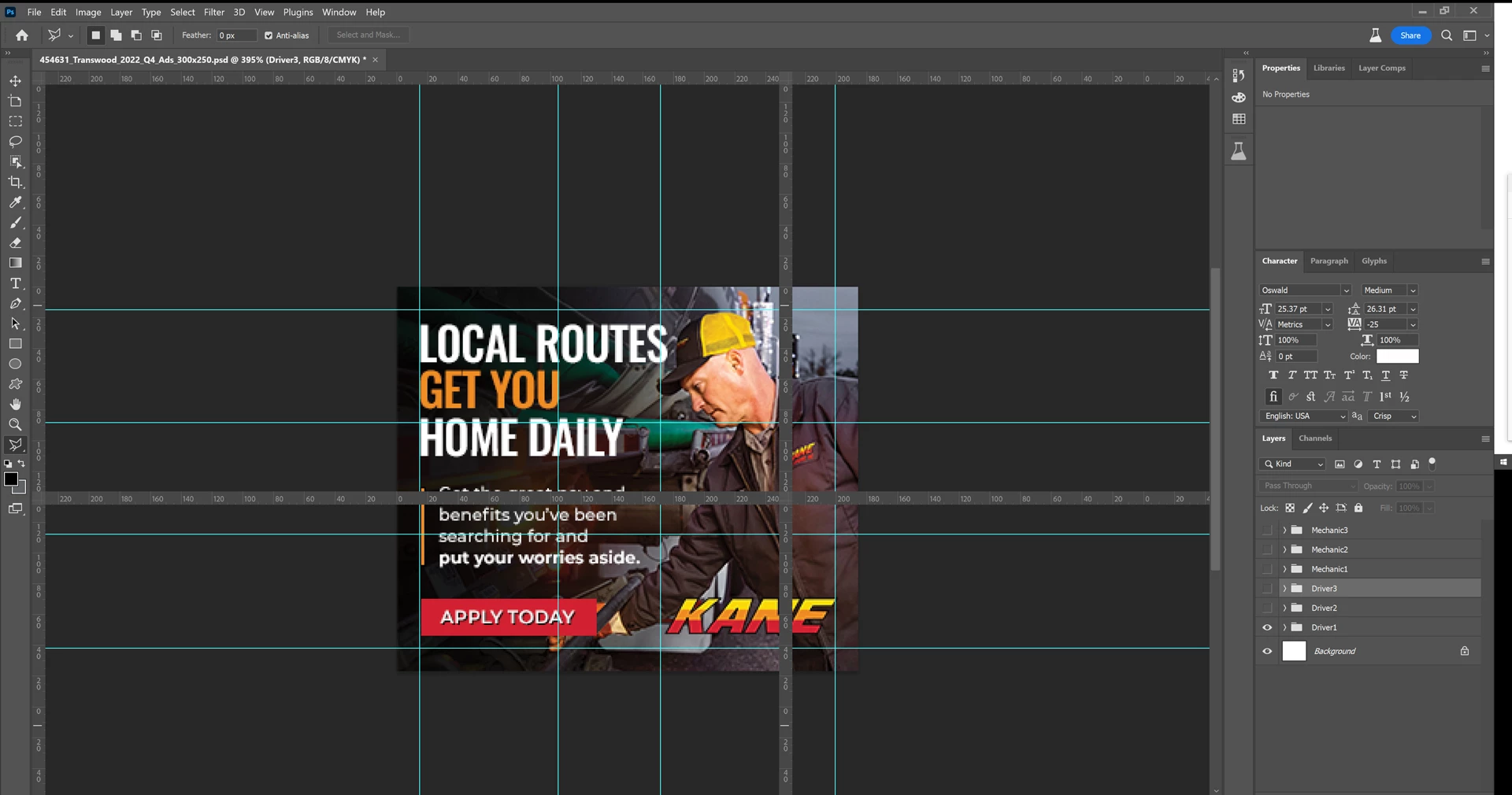Show the Mechanic3 layer group

(x=1267, y=530)
